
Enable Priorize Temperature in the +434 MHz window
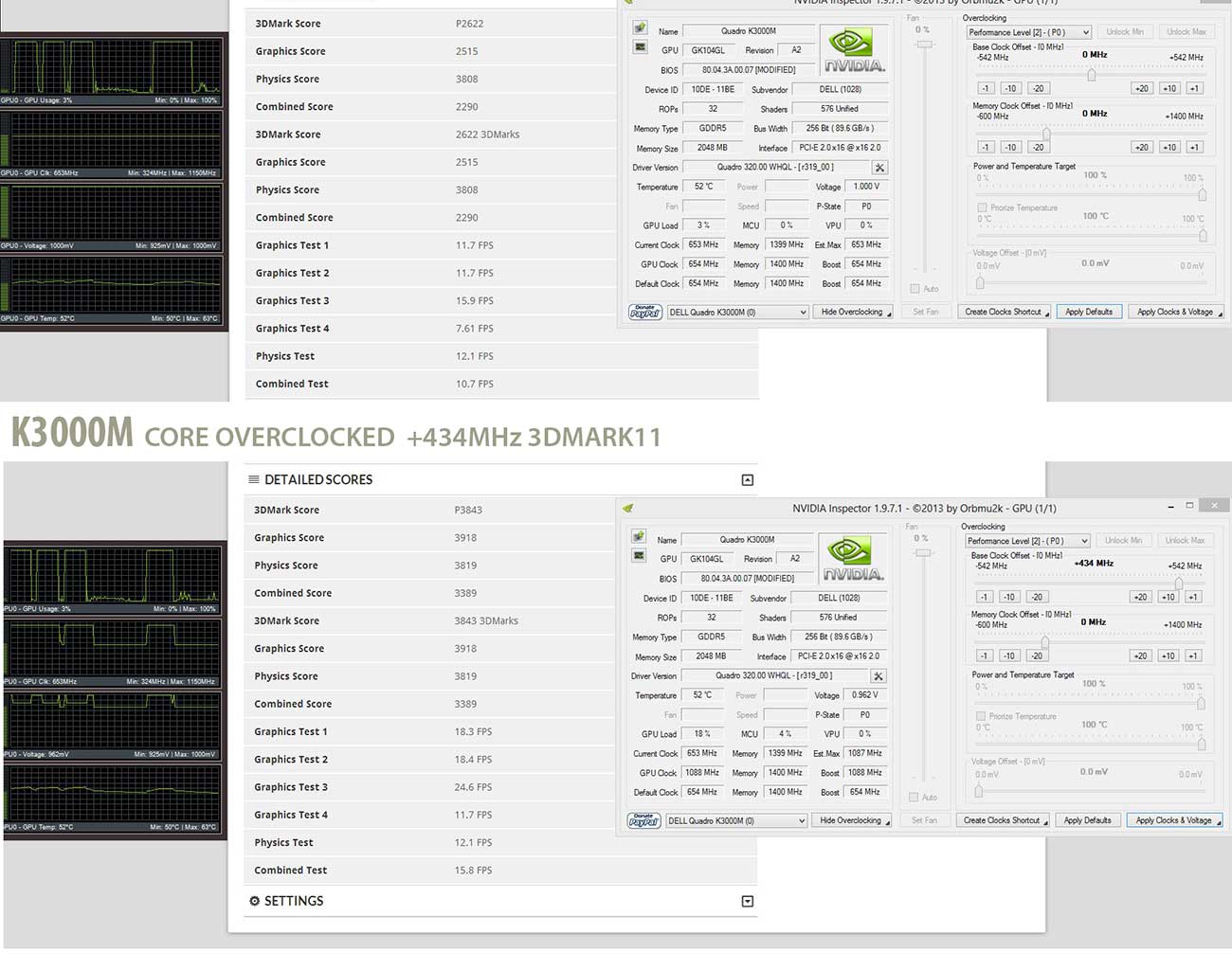[x=981, y=716]
